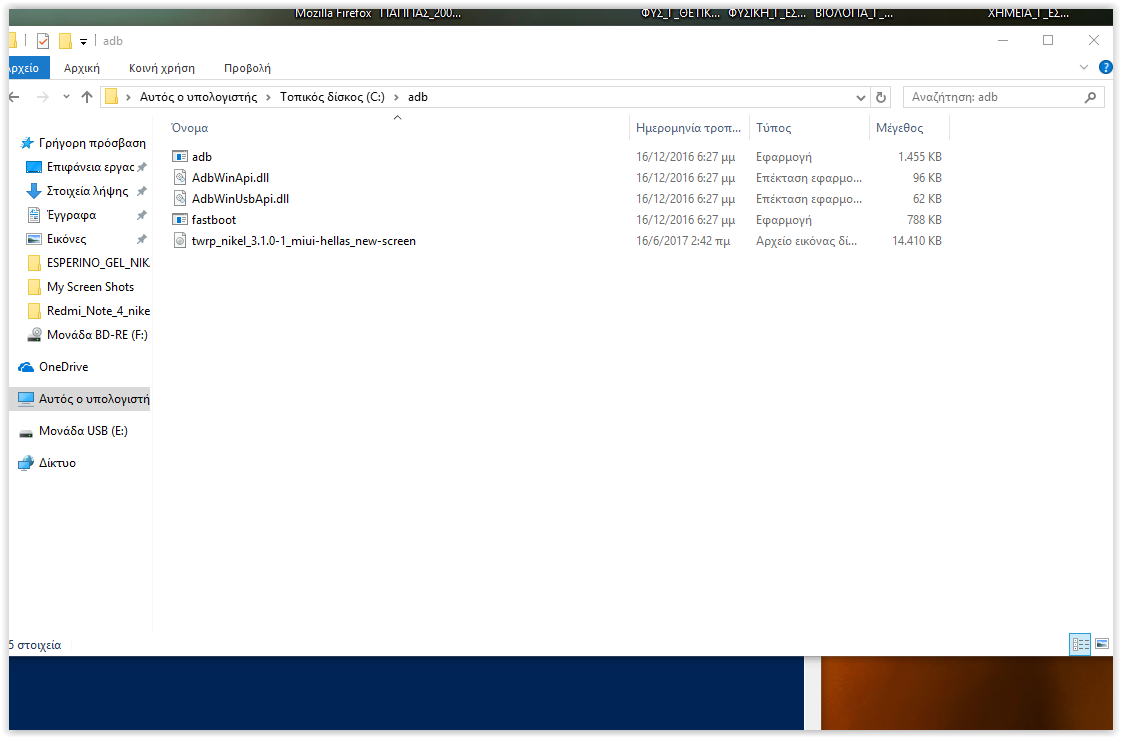The image size is (1121, 738).
Task: Click the search magnifier icon
Action: pyautogui.click(x=1090, y=97)
